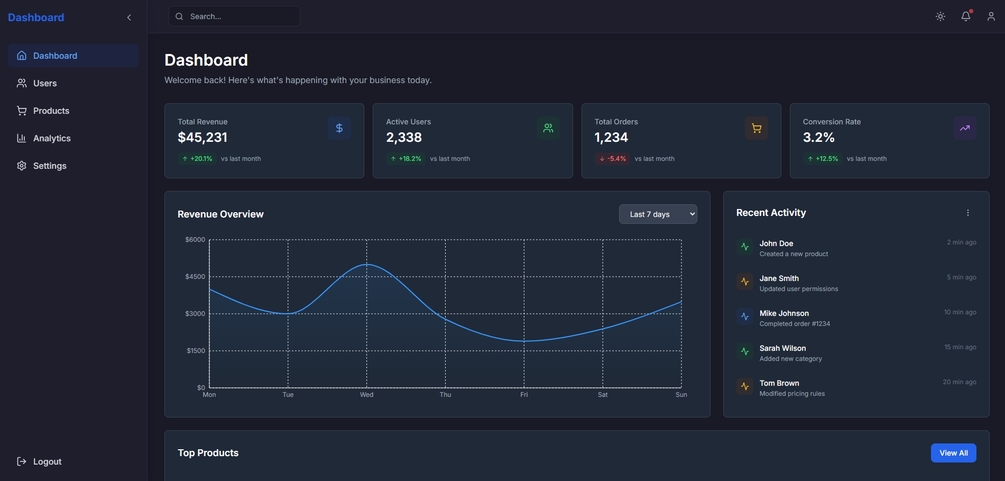Click 'Completed order #1234' activity text
This screenshot has height=481, width=1005.
pos(795,324)
